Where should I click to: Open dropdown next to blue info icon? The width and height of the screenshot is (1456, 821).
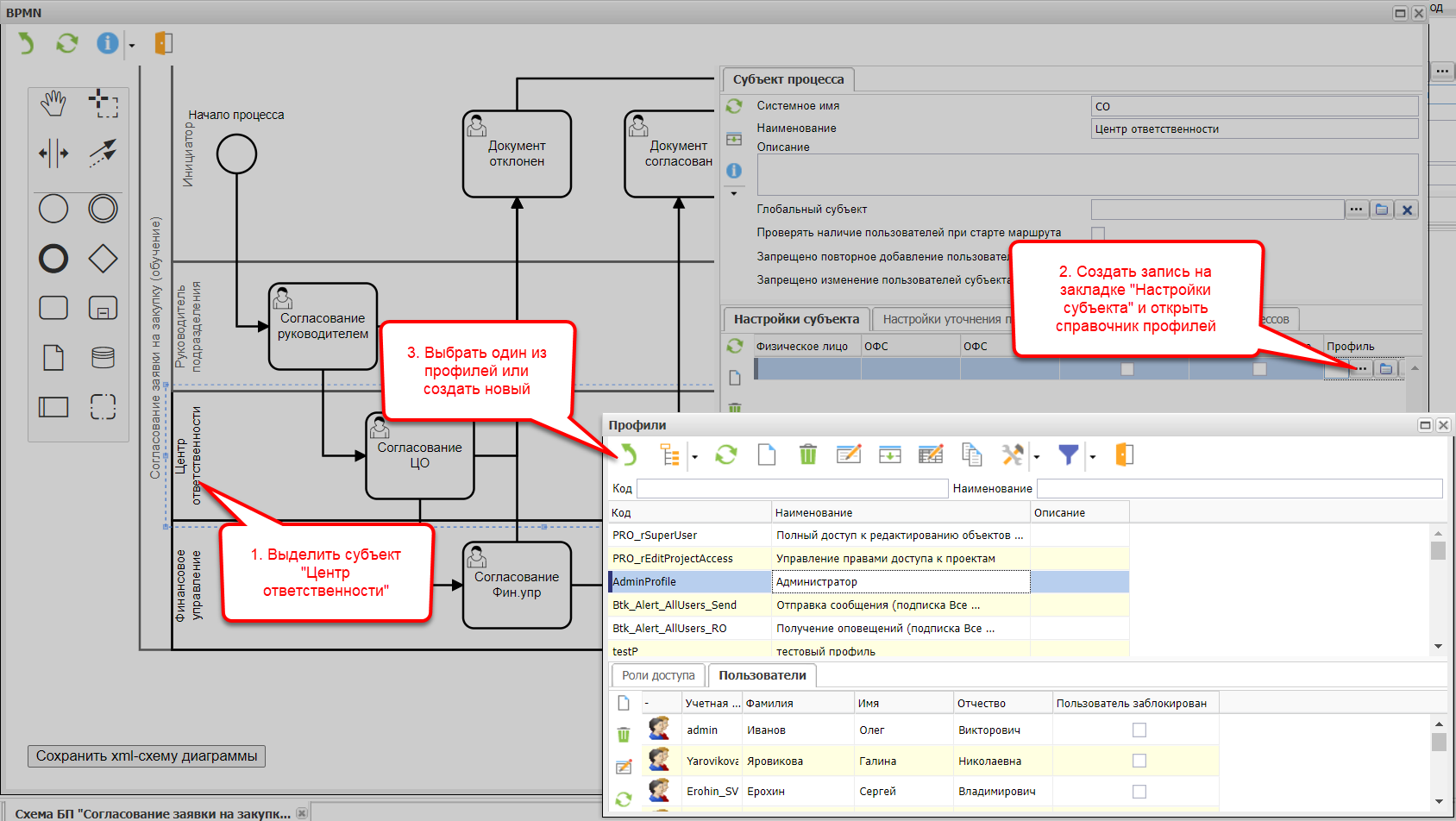click(x=132, y=45)
